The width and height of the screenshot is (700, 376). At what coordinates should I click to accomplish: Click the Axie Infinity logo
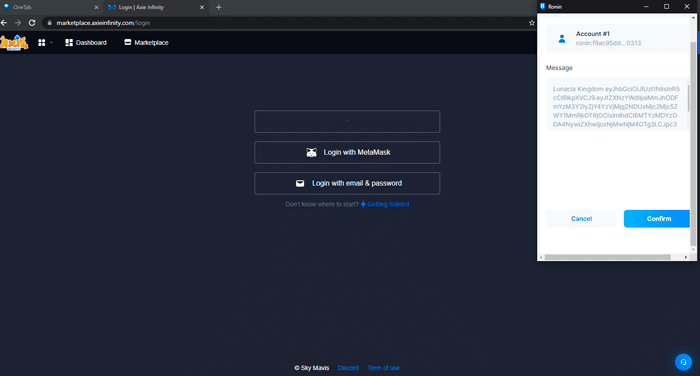tap(14, 43)
